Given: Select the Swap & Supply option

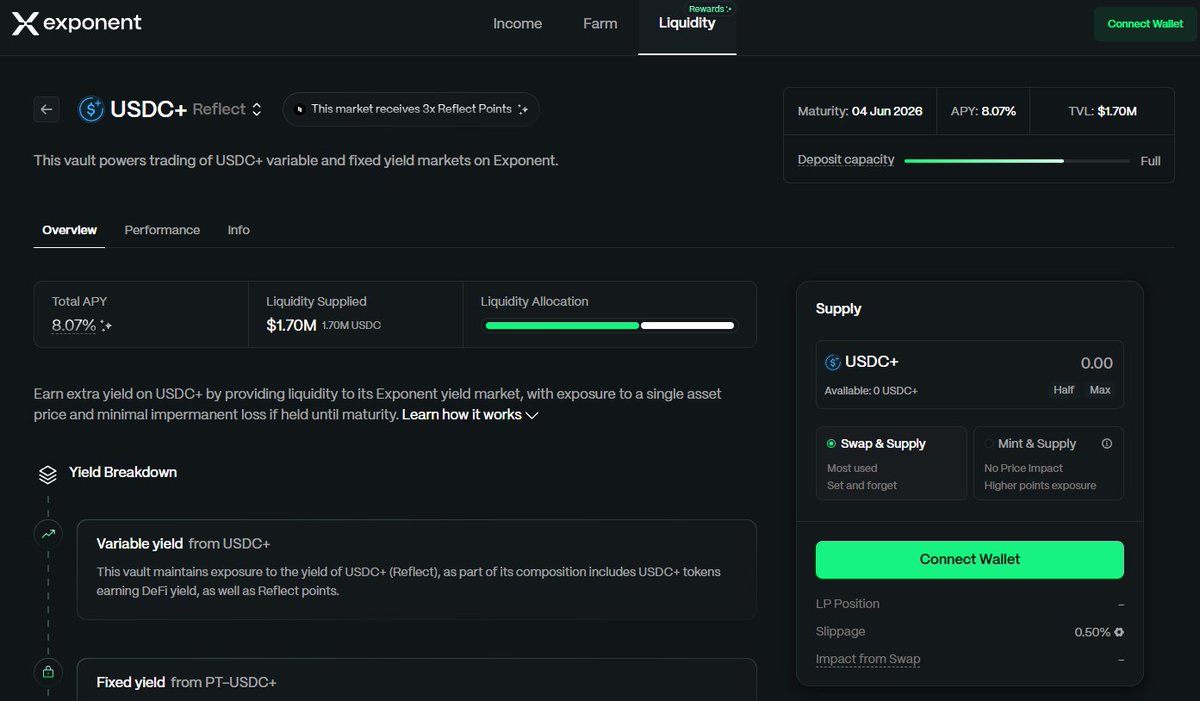Looking at the screenshot, I should point(891,464).
